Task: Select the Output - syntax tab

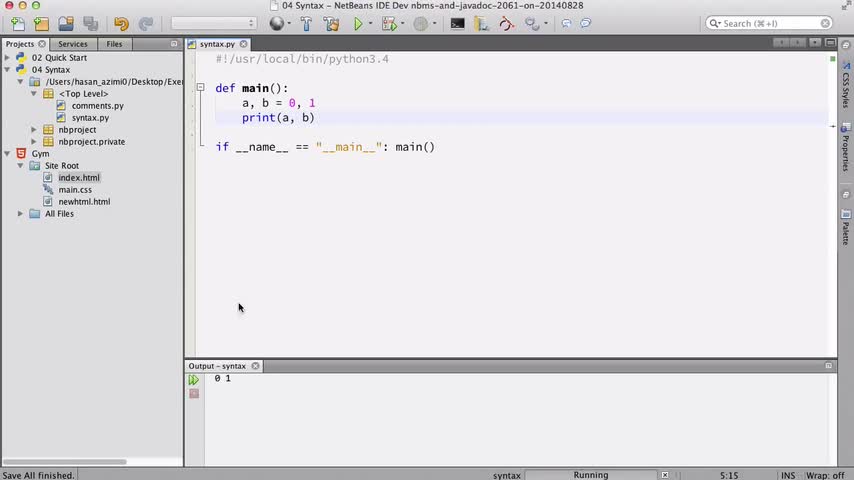Action: point(217,366)
